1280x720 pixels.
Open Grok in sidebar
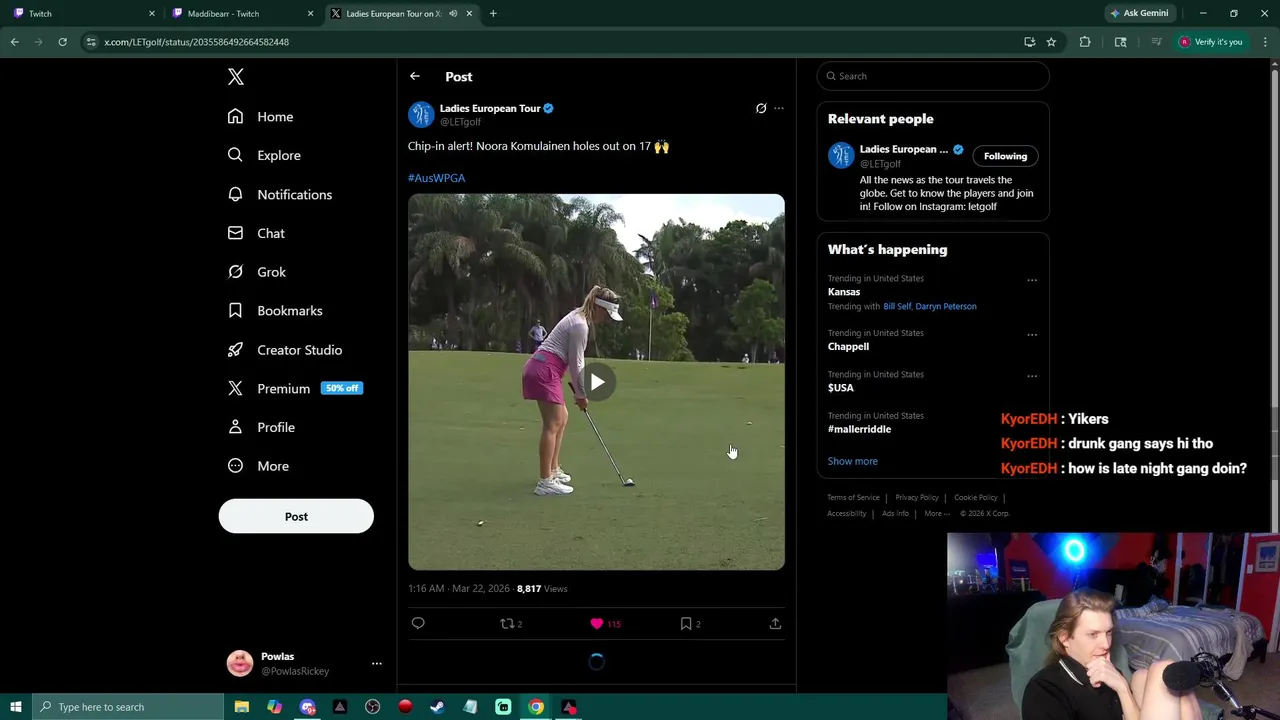[256, 272]
